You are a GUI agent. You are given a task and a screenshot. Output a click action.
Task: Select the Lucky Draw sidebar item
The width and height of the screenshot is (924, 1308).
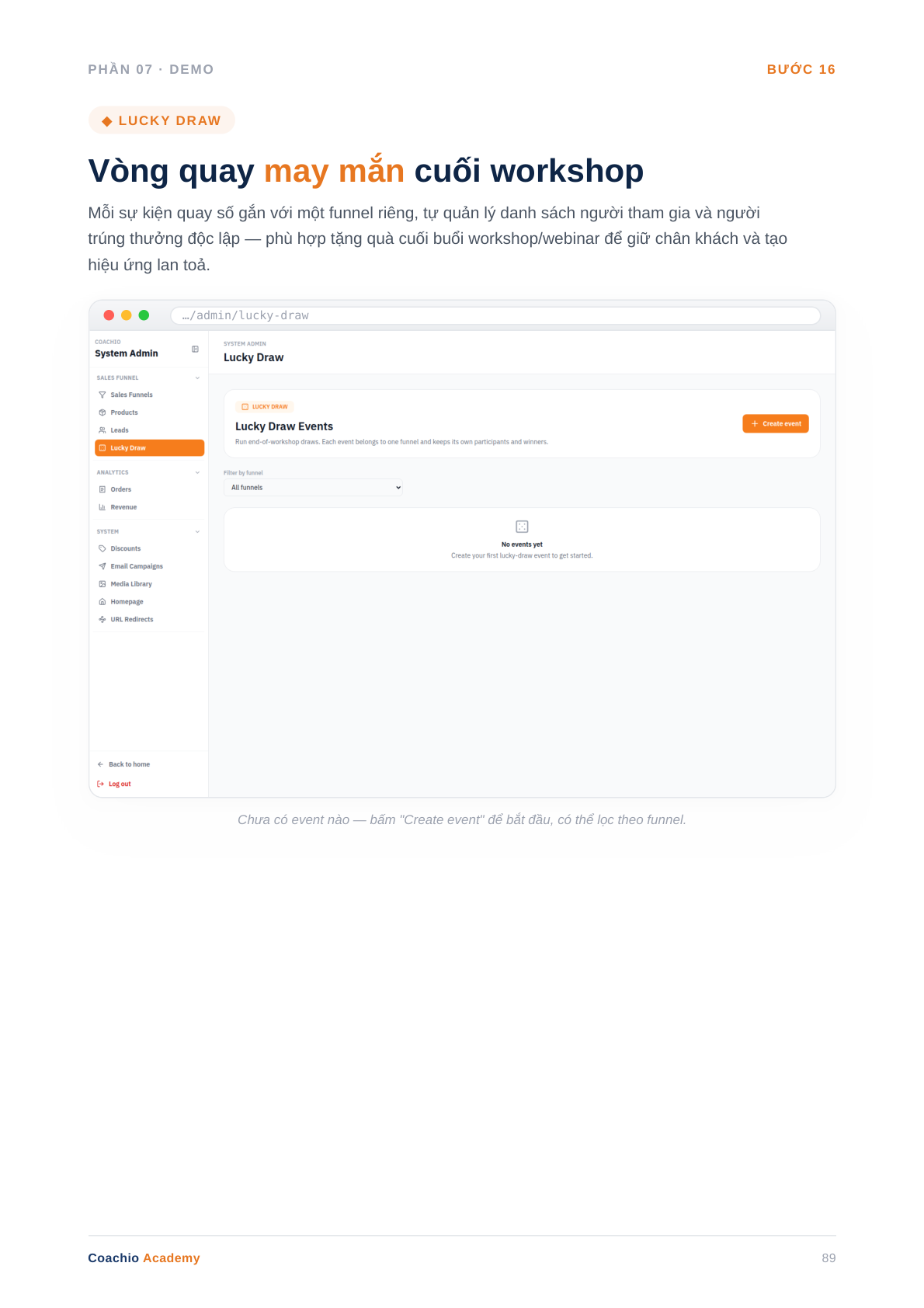[x=149, y=448]
